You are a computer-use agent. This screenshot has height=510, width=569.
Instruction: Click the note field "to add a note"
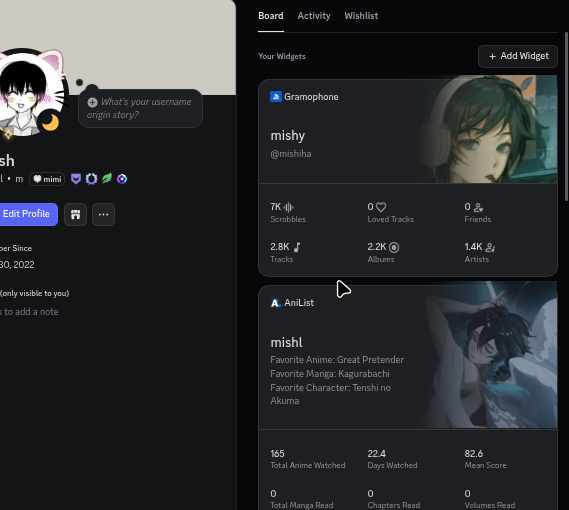click(x=29, y=312)
